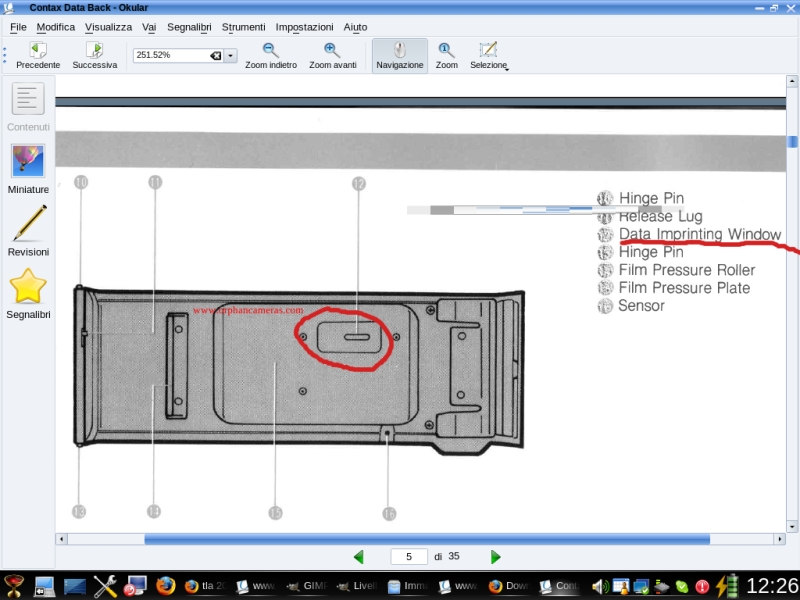Screen dimensions: 800x600
Task: Open the Miniature thumbnails panel
Action: pyautogui.click(x=28, y=168)
